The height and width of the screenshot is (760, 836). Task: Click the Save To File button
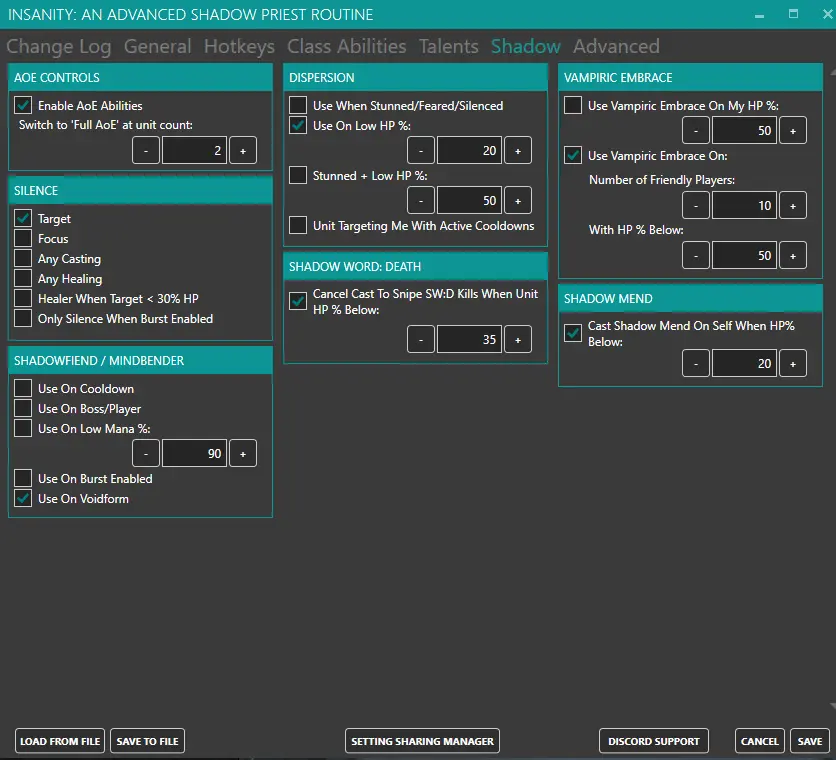pos(148,741)
